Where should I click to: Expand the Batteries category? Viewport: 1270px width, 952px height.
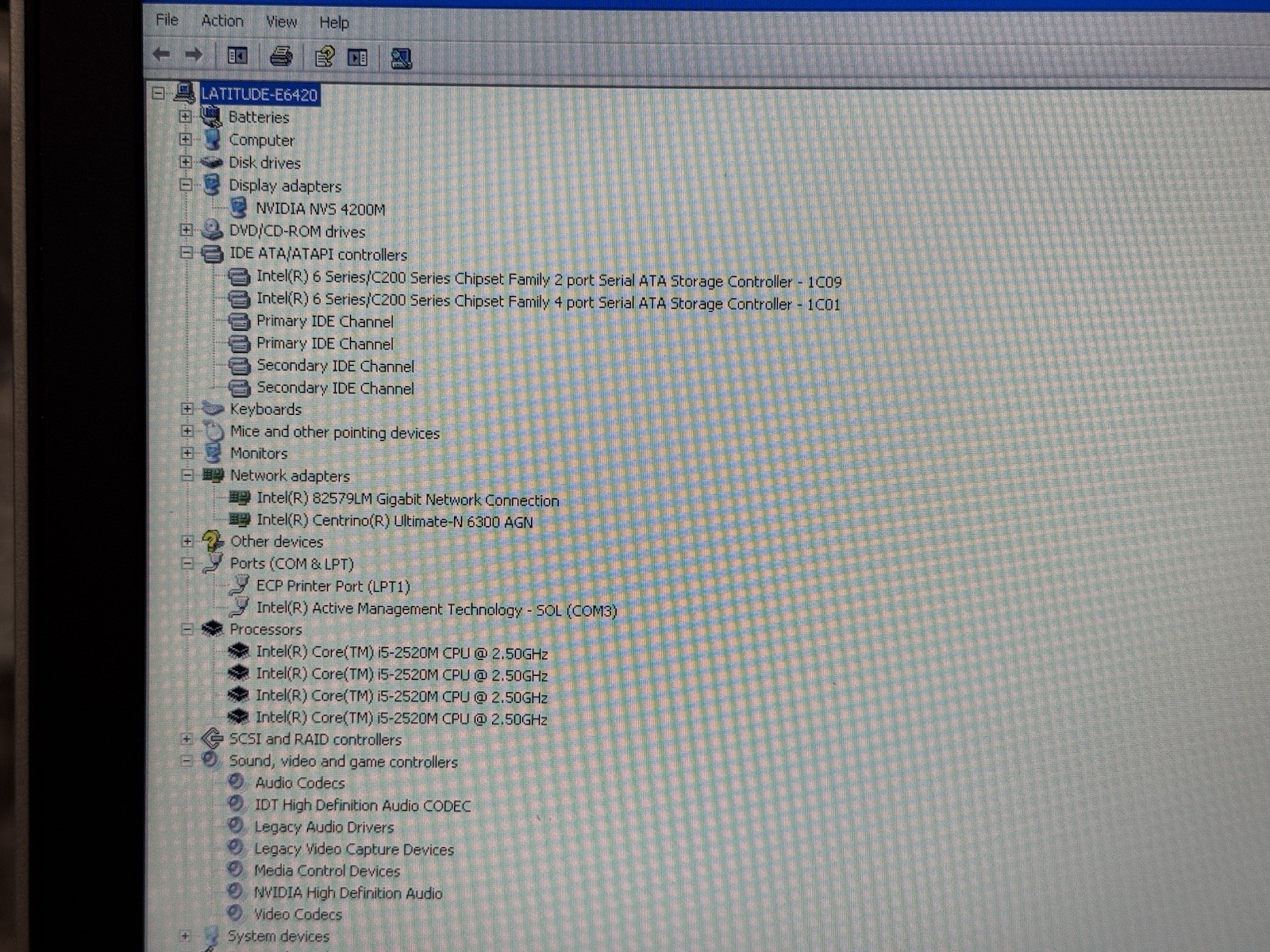[185, 117]
